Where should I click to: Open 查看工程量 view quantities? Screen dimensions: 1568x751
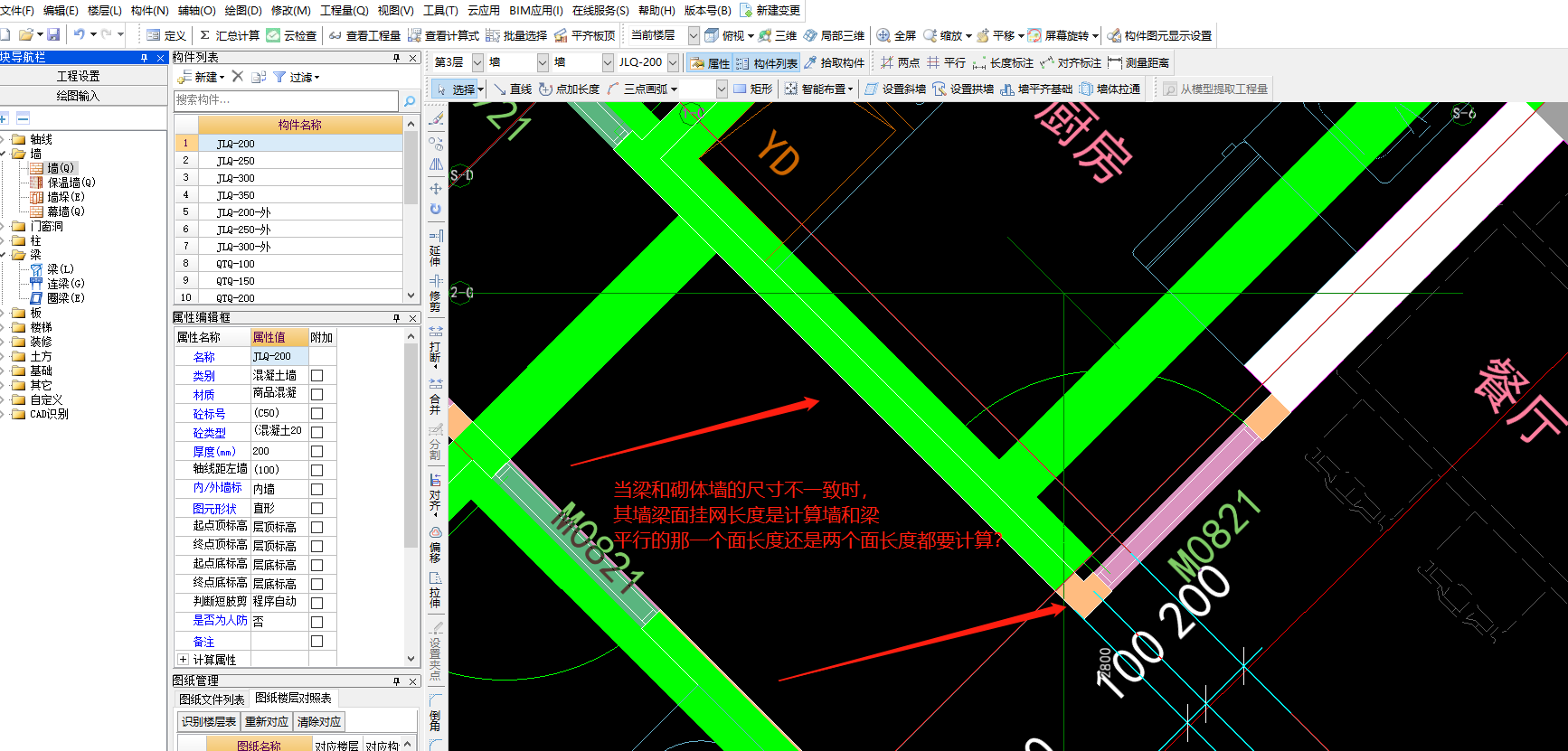[x=364, y=35]
